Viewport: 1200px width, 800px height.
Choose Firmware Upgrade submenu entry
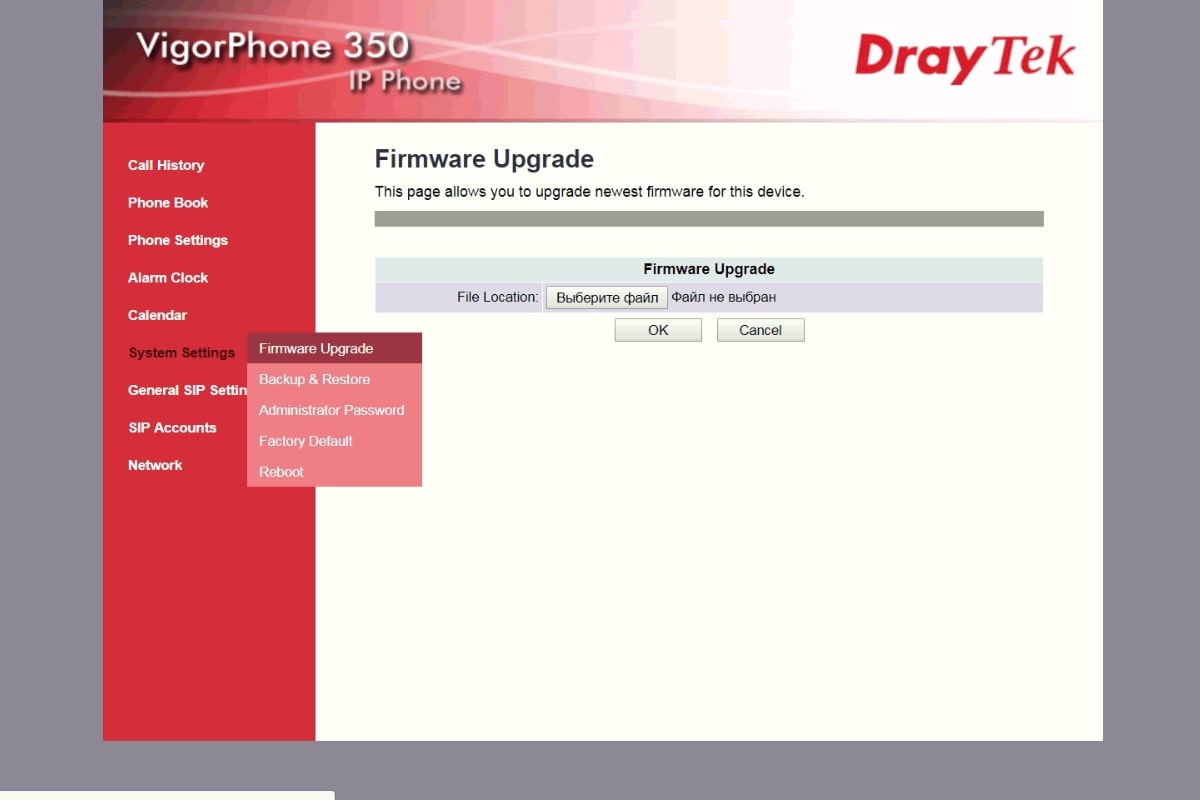(x=334, y=348)
